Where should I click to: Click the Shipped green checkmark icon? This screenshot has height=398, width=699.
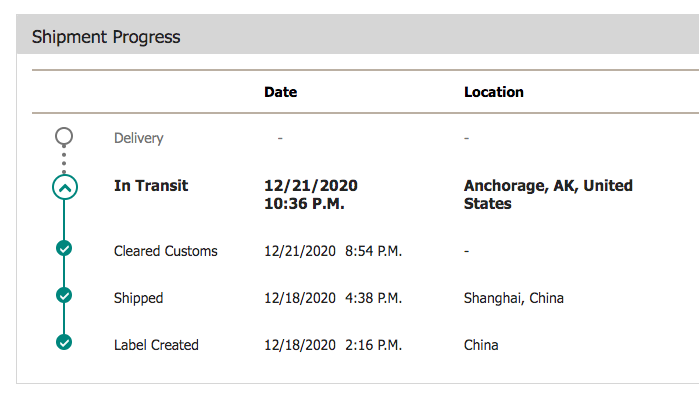64,295
